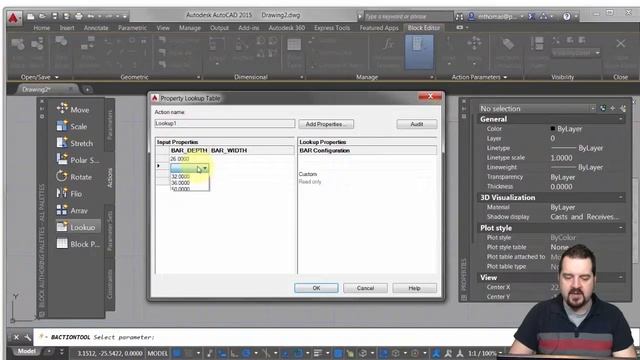Toggle Snap mode in status bar
The image size is (640, 360).
click(x=189, y=353)
